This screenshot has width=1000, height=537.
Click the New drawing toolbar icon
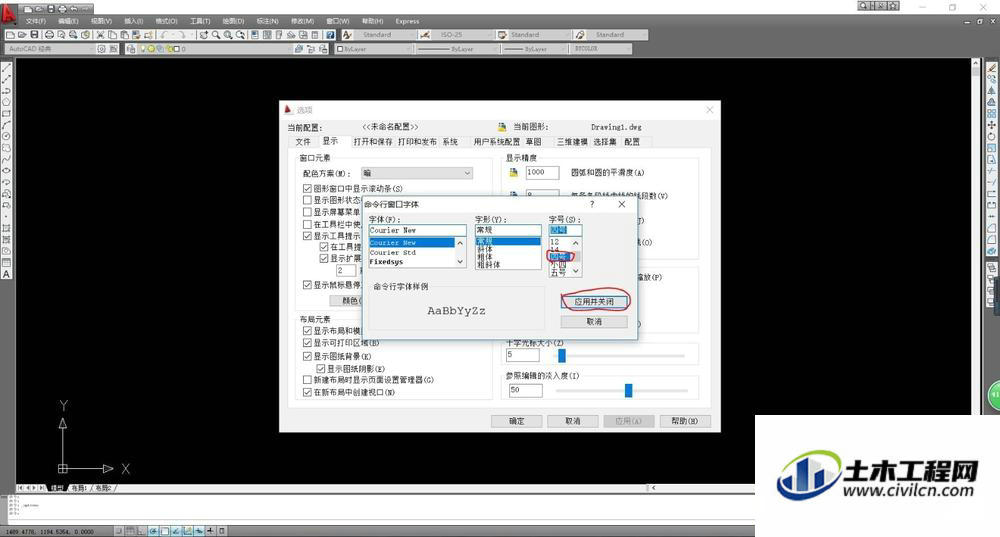pos(10,35)
